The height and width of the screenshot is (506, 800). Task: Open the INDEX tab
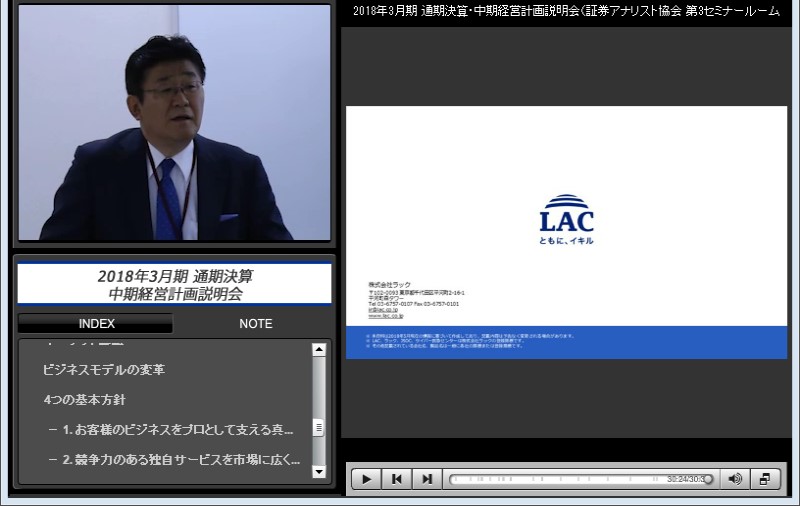96,324
